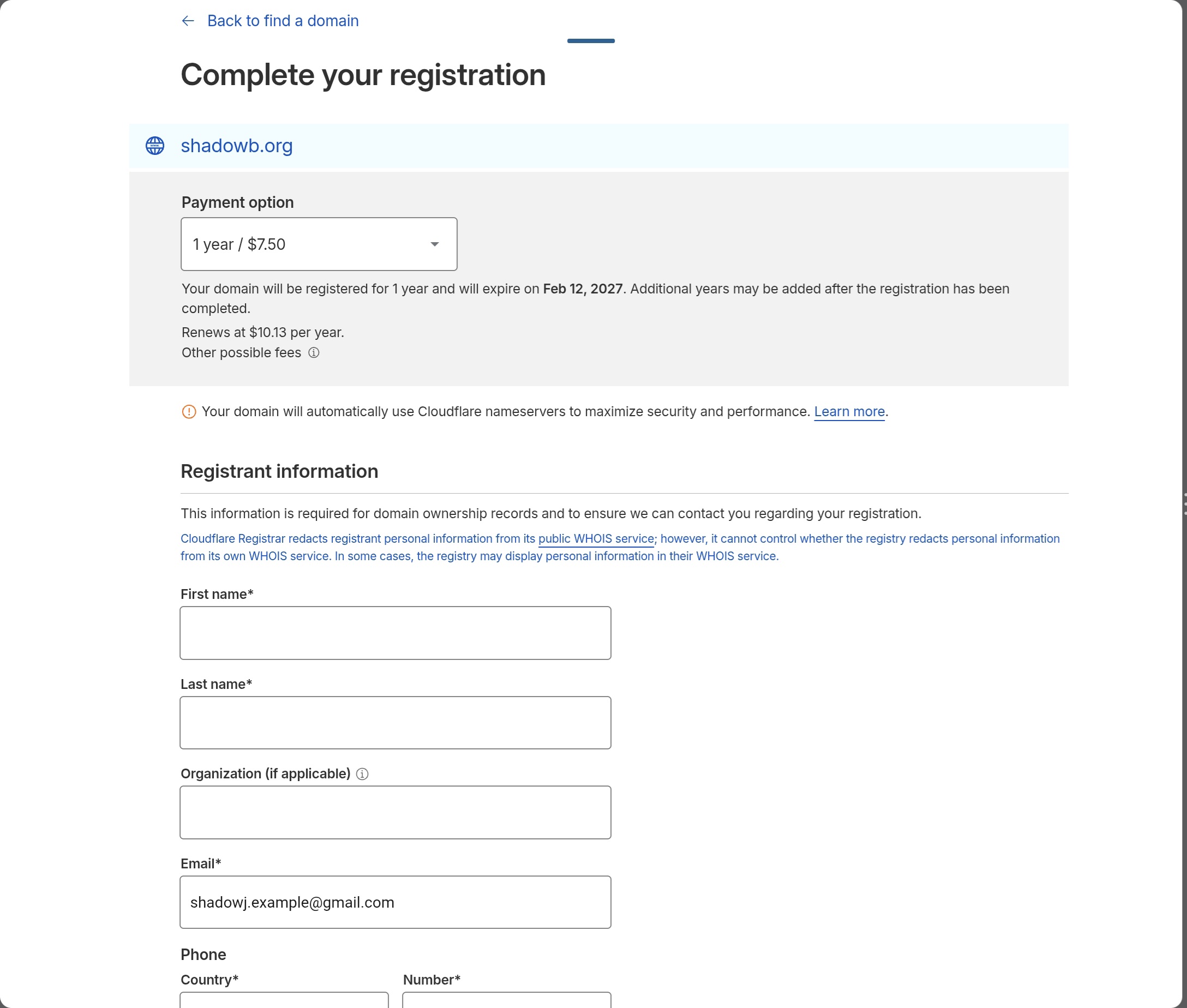Open the 'Learn more' nameservers link
The image size is (1187, 1008).
point(849,411)
